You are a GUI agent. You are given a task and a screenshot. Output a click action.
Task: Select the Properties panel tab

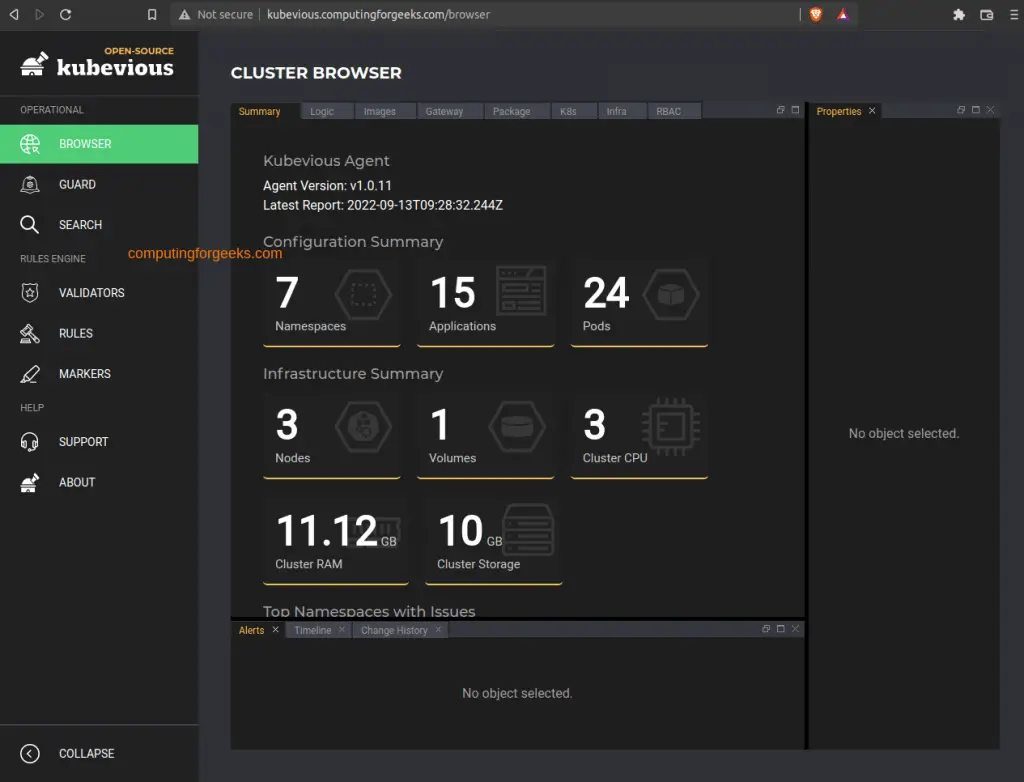point(839,111)
